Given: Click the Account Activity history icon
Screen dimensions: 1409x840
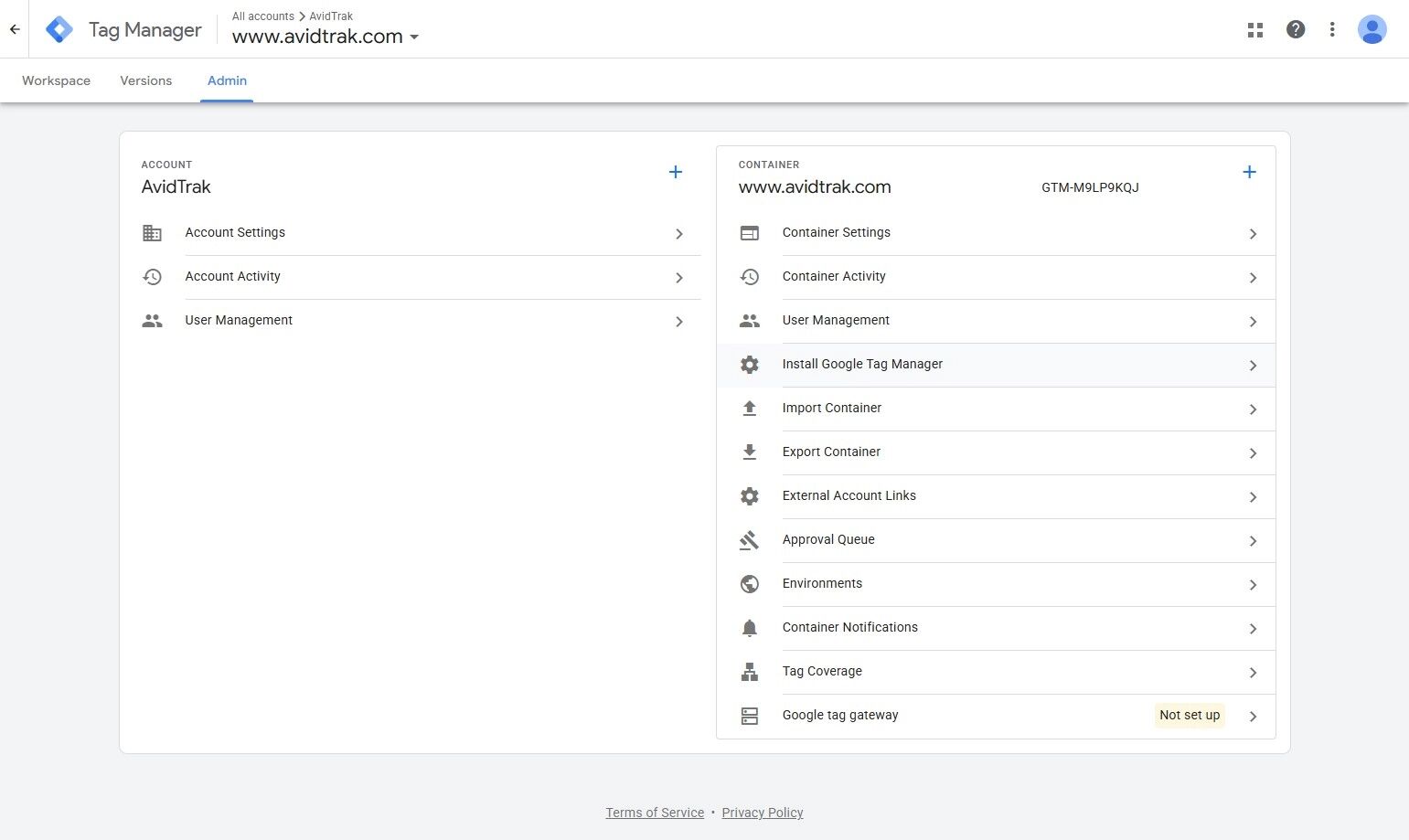Looking at the screenshot, I should point(153,277).
